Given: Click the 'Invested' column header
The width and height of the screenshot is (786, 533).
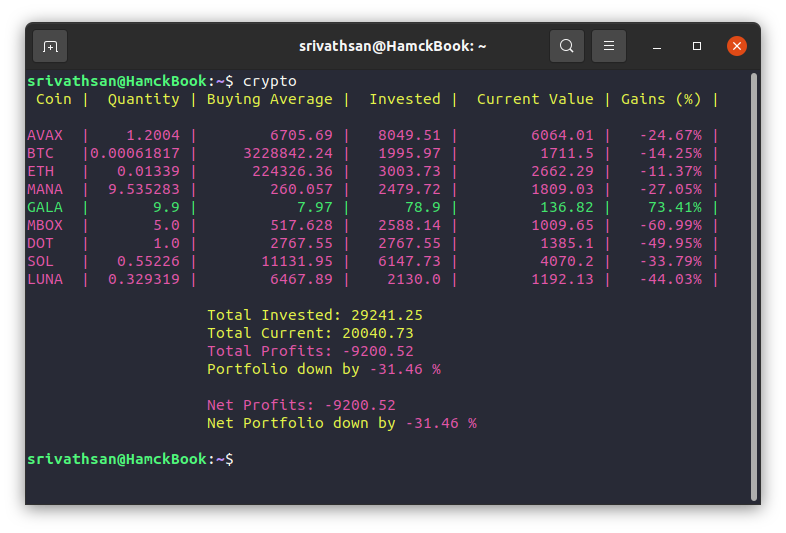Looking at the screenshot, I should [x=405, y=99].
